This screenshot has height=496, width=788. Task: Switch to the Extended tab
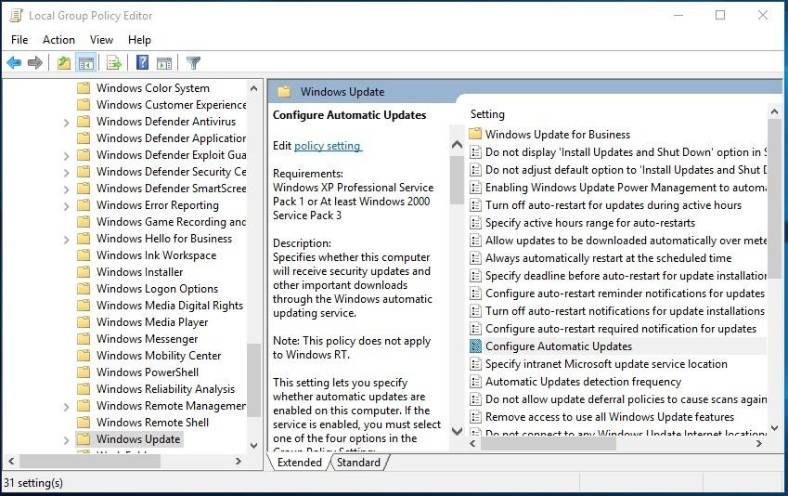300,462
